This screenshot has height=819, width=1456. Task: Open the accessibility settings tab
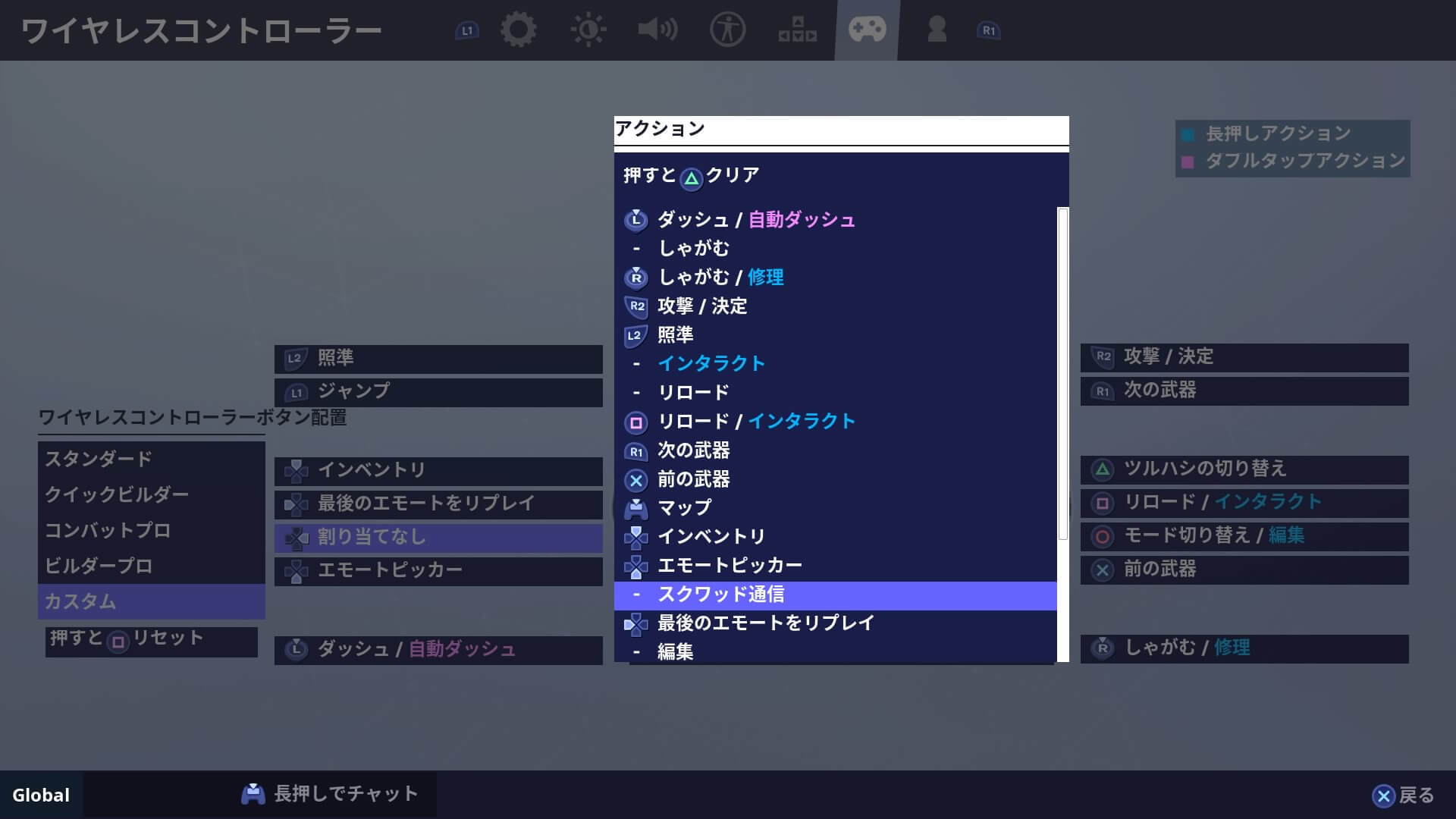point(727,30)
